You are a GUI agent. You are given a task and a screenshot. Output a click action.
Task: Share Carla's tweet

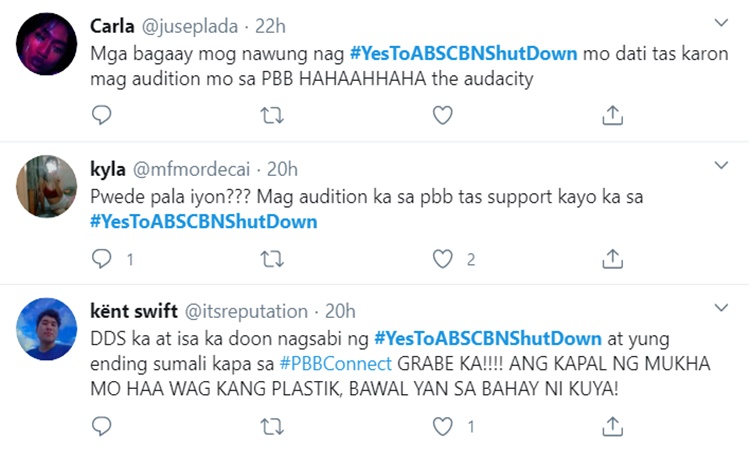tap(612, 116)
